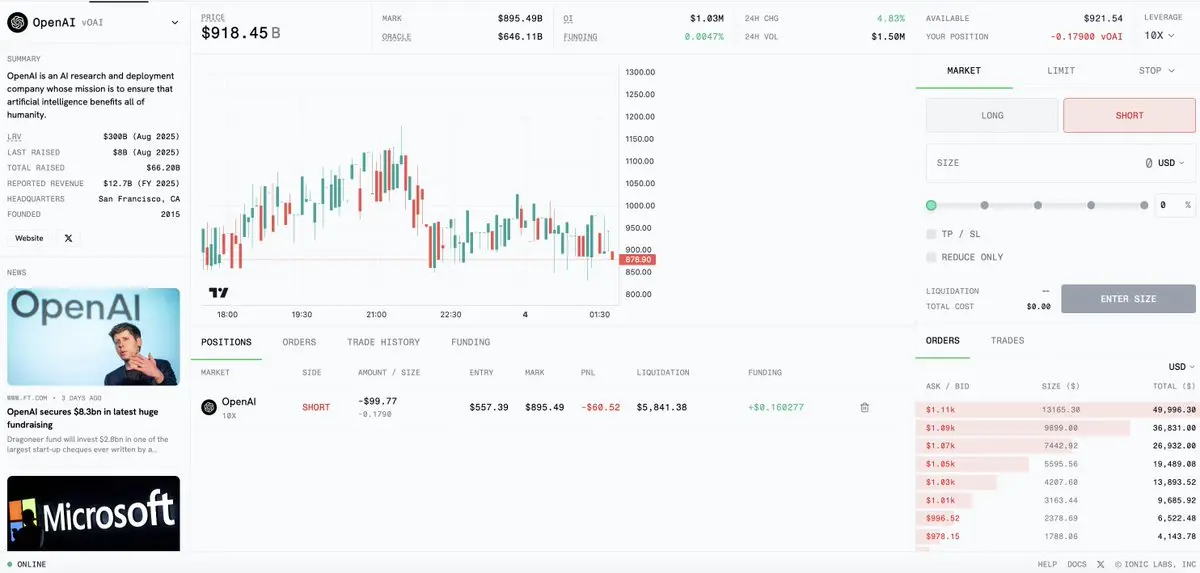Click the TradingView logo on chart
This screenshot has width=1200, height=573.
click(x=218, y=293)
